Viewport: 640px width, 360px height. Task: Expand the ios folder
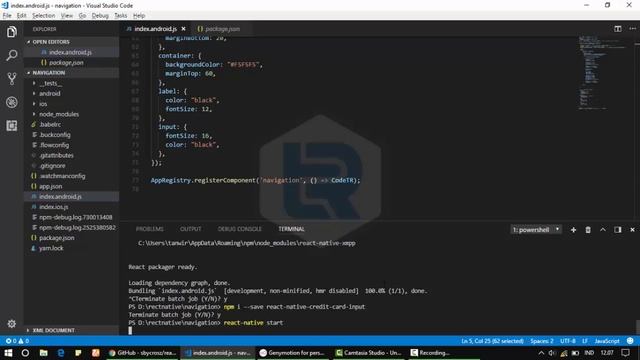43,104
